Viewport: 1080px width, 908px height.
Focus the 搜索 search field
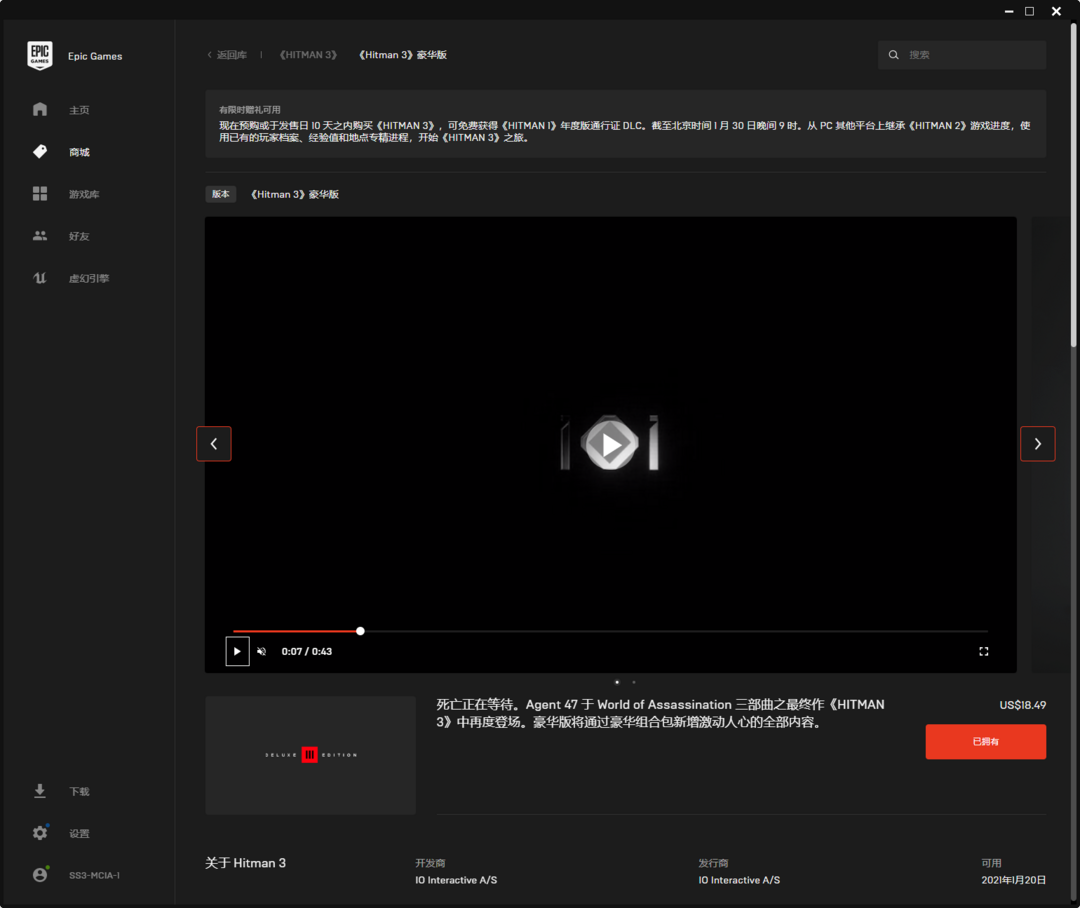(962, 54)
